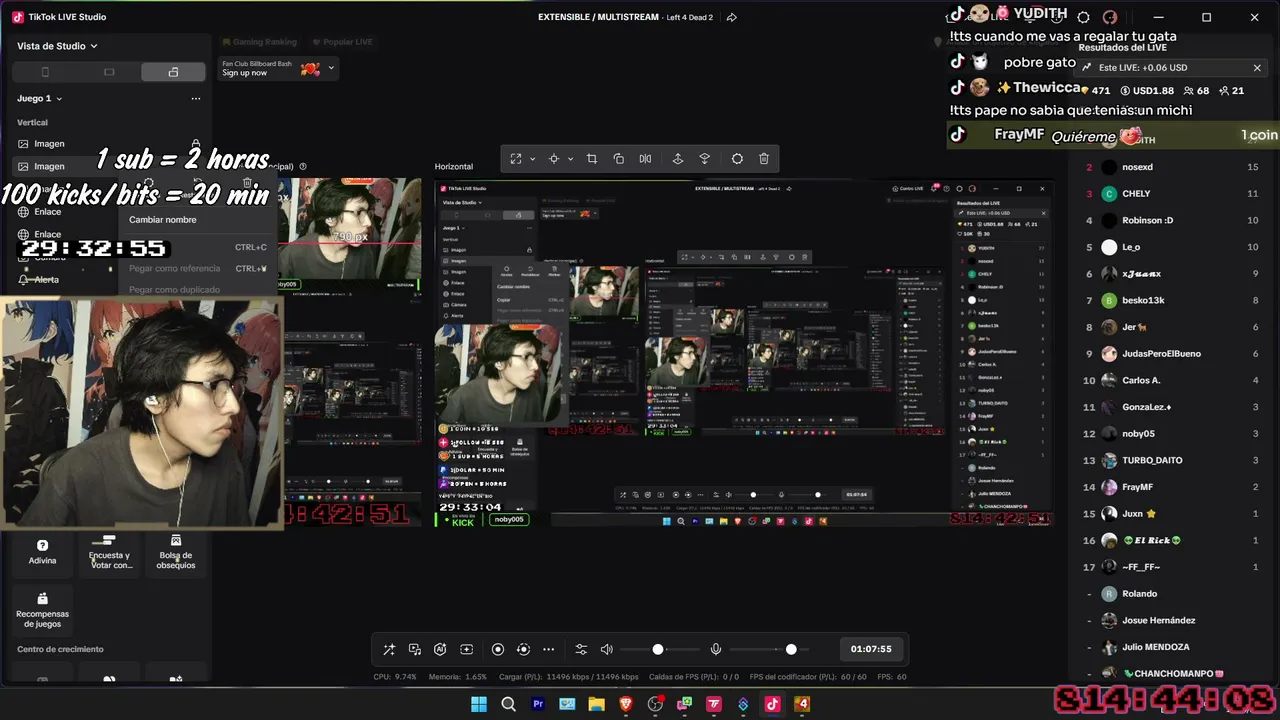Image resolution: width=1280 pixels, height=720 pixels.
Task: Click the info icon beside the vertical canvas label
Action: pyautogui.click(x=303, y=167)
